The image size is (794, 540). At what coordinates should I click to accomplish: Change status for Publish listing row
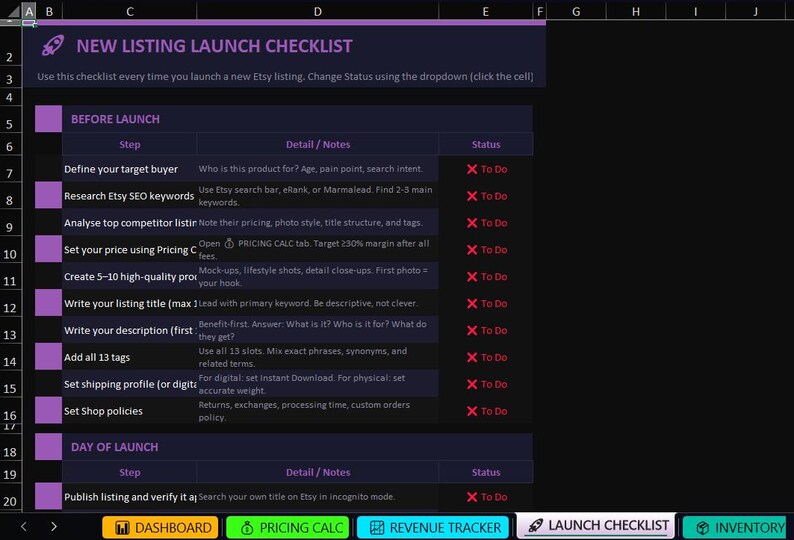tap(486, 497)
